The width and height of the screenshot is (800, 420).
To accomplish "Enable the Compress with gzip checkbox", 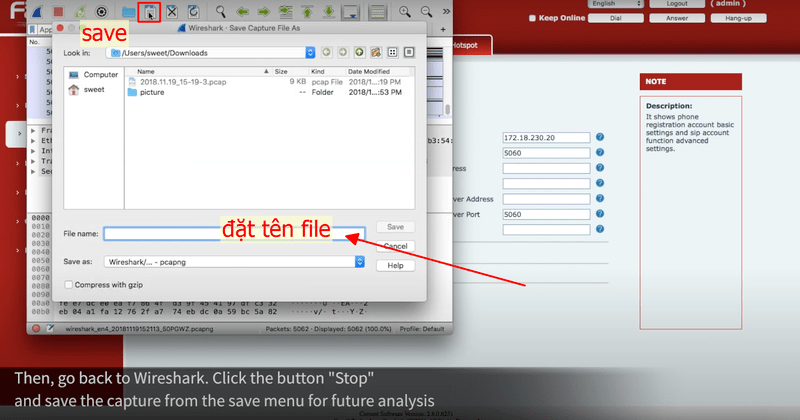I will [x=68, y=285].
